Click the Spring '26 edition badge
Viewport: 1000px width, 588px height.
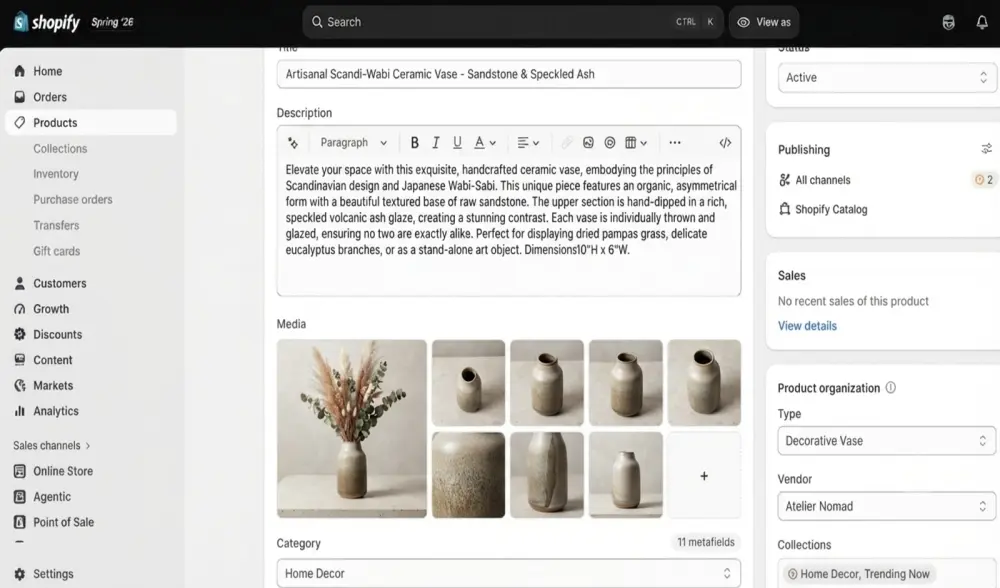pyautogui.click(x=112, y=22)
